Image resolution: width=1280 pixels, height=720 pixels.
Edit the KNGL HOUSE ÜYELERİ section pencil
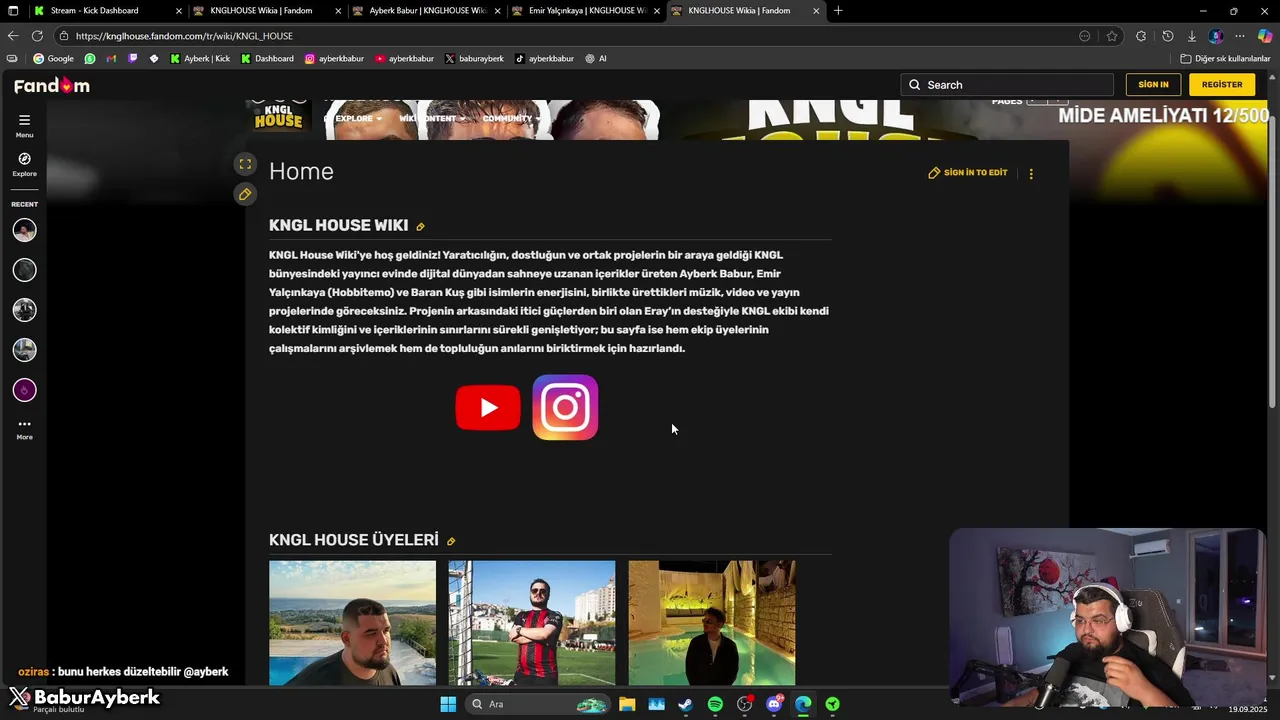pos(451,541)
